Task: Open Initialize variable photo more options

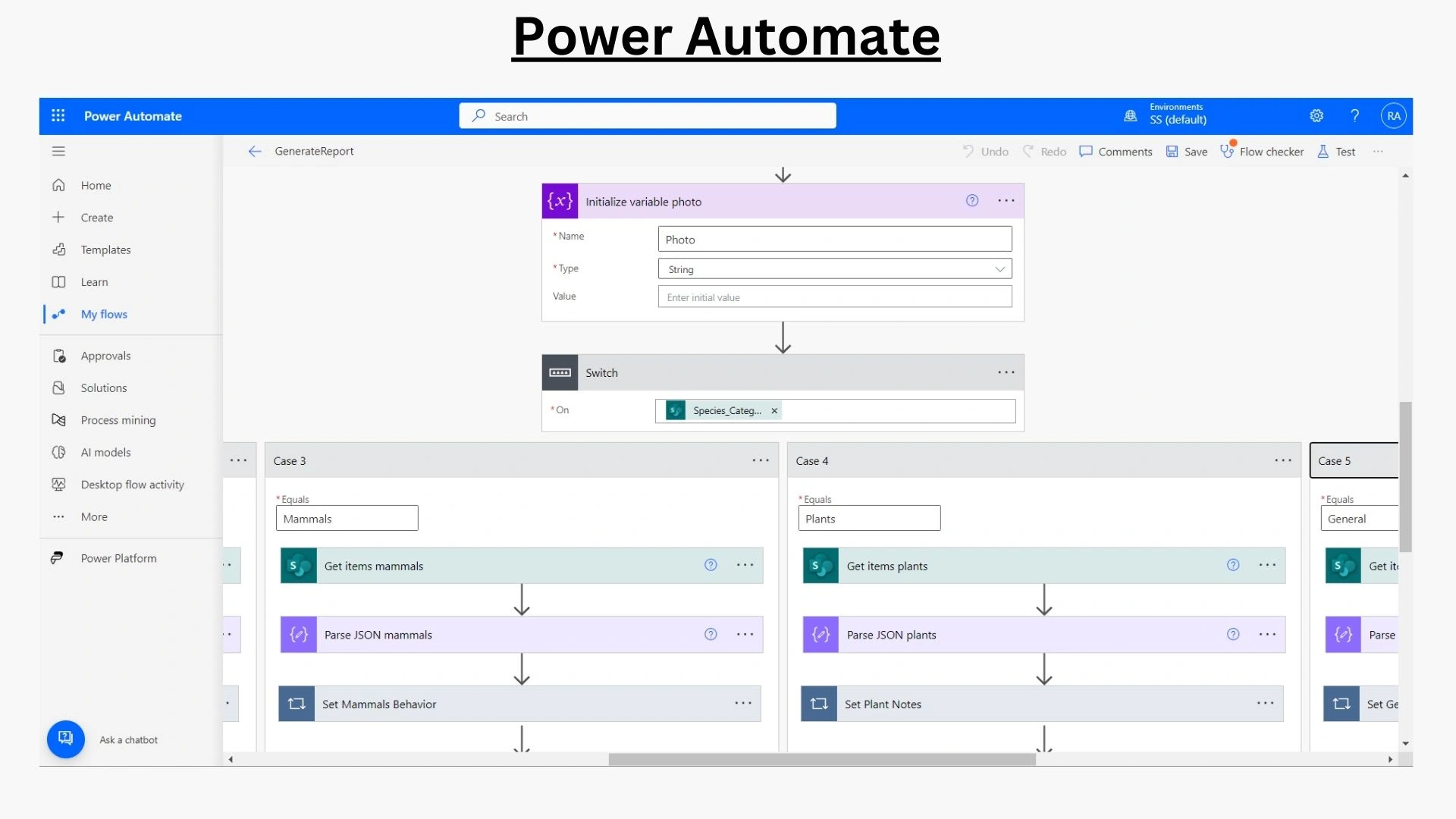Action: pos(1006,201)
